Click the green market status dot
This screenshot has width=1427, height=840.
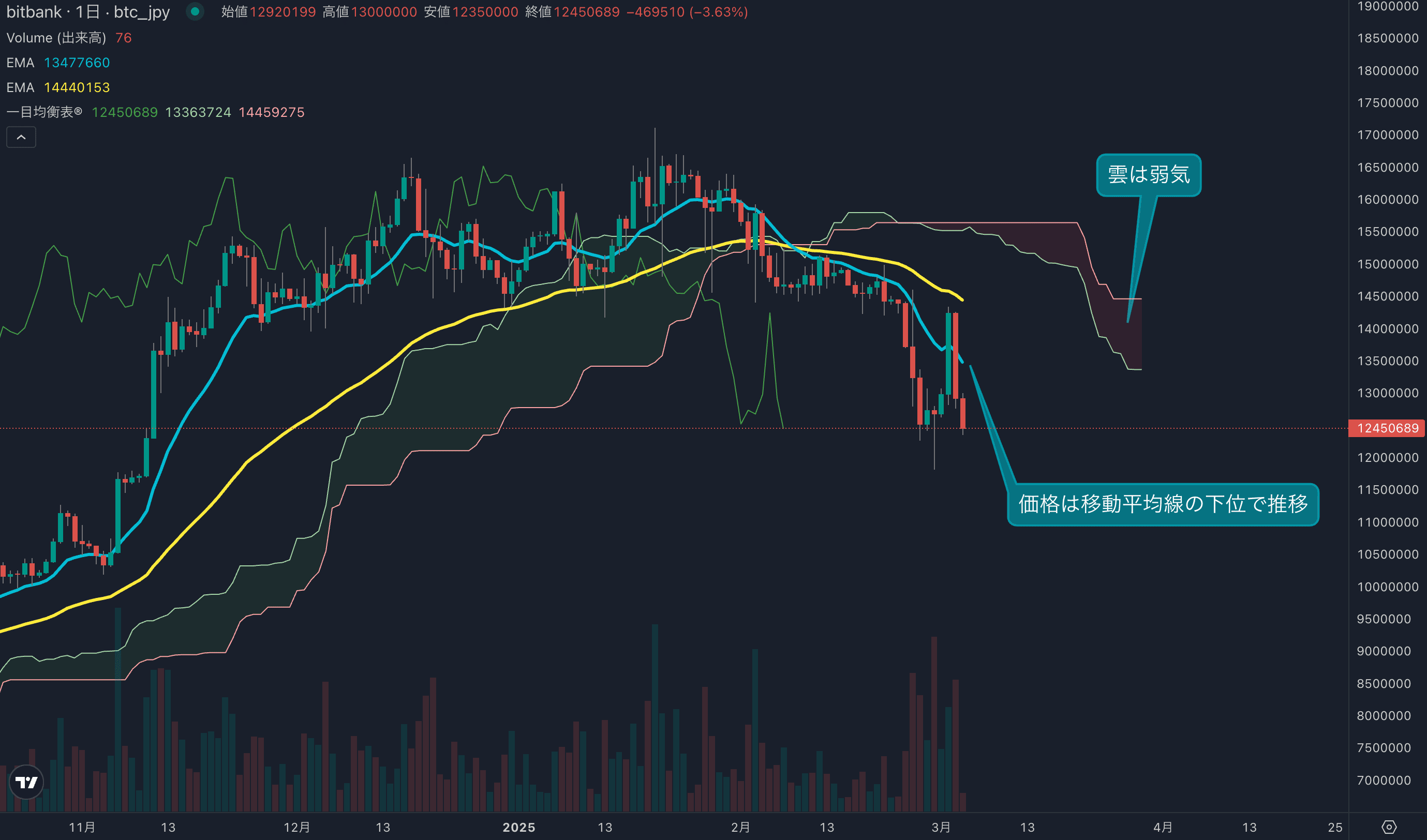coord(195,11)
